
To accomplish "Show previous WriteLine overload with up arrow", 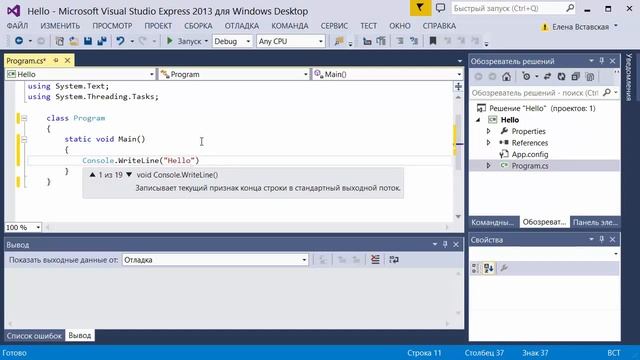I will click(92, 175).
